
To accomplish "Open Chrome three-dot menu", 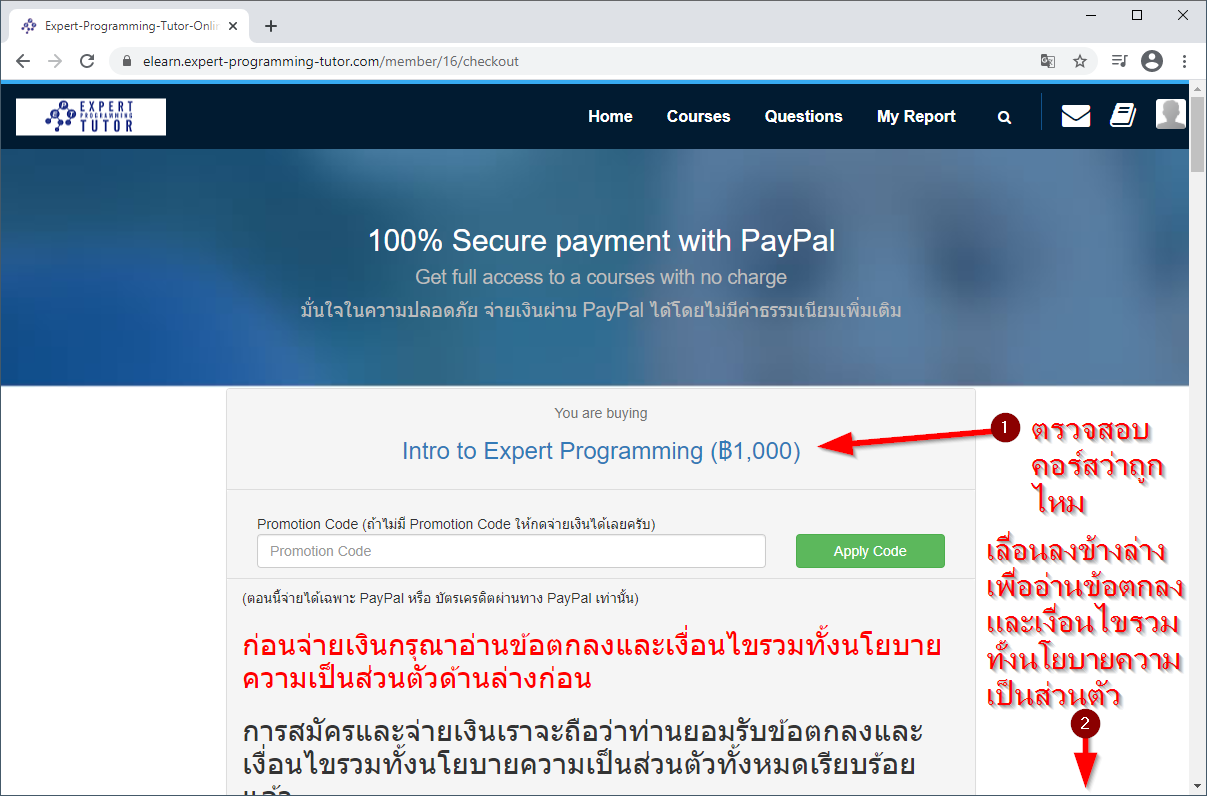I will 1184,61.
